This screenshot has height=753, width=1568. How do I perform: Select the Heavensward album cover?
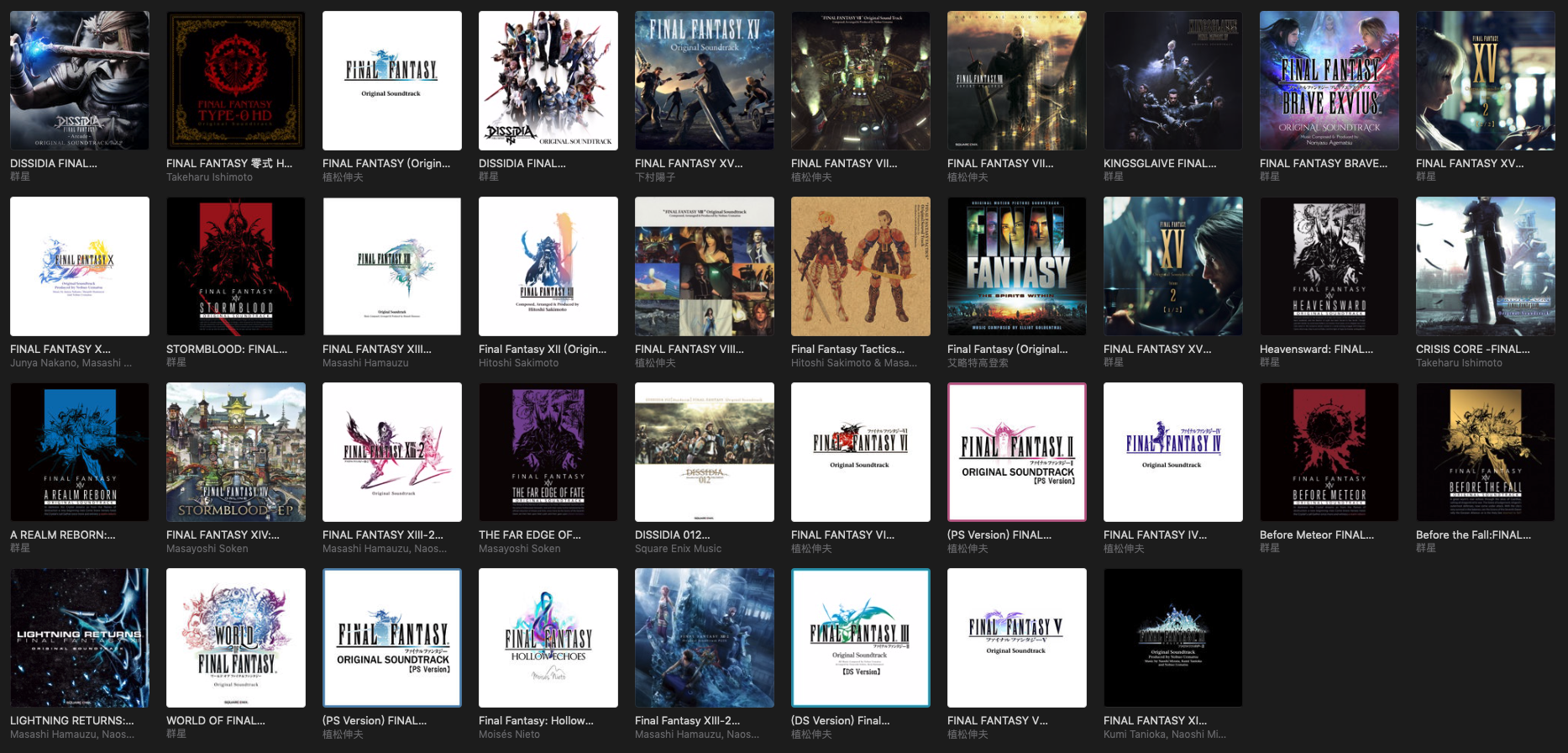pyautogui.click(x=1329, y=266)
